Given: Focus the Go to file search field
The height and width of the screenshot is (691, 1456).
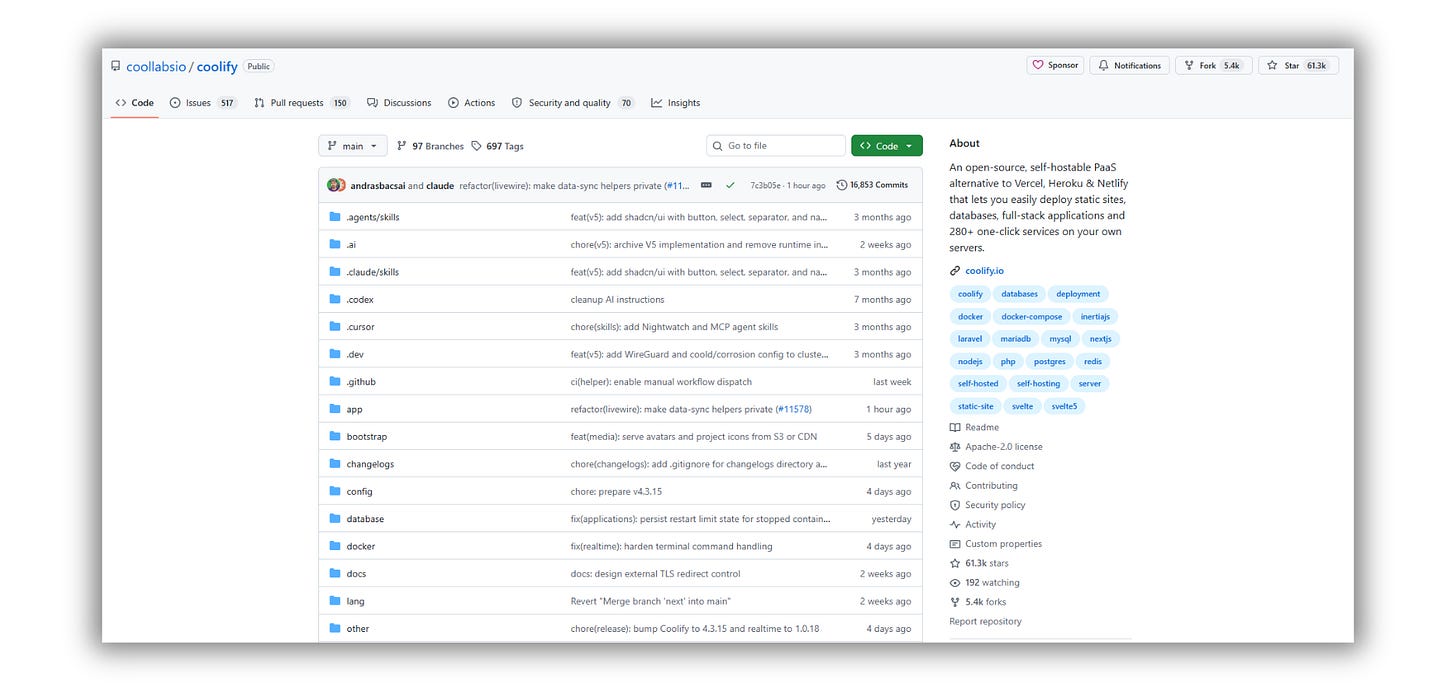Looking at the screenshot, I should 776,146.
